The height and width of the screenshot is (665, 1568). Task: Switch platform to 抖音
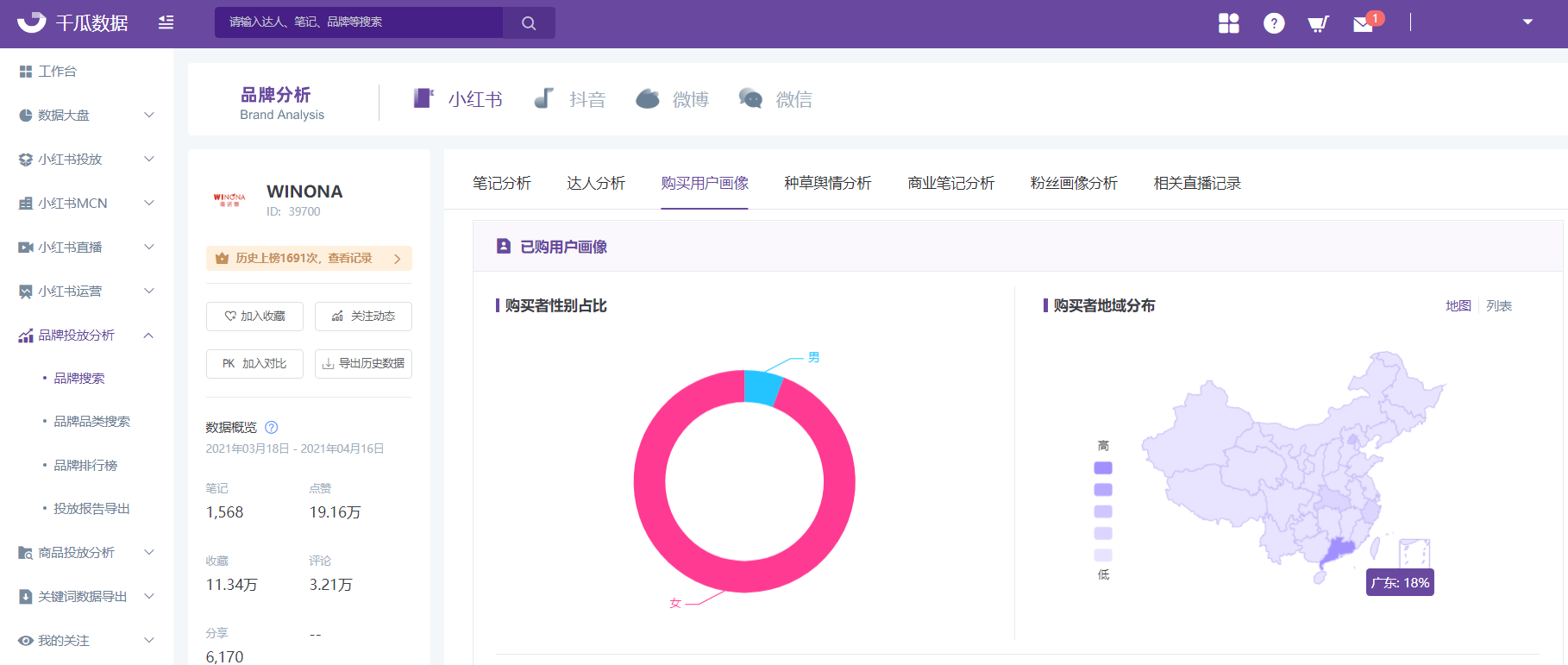click(x=570, y=99)
